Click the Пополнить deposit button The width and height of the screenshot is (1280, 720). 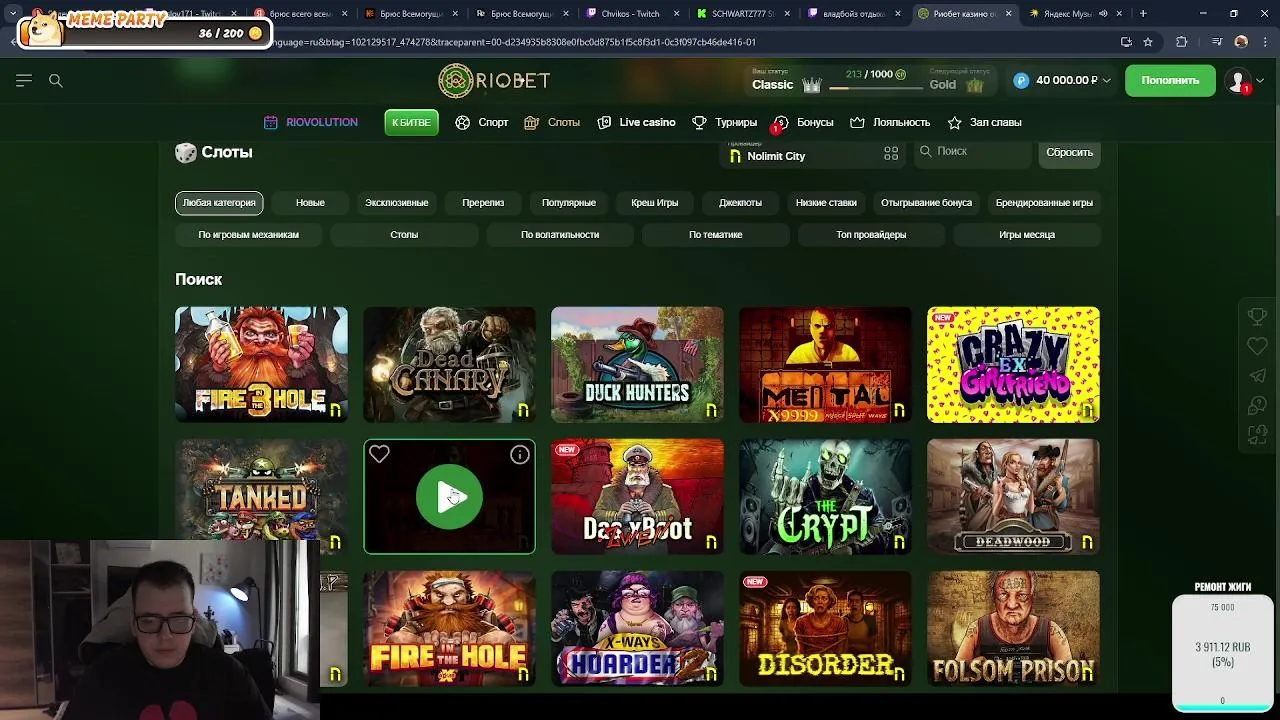[x=1170, y=80]
